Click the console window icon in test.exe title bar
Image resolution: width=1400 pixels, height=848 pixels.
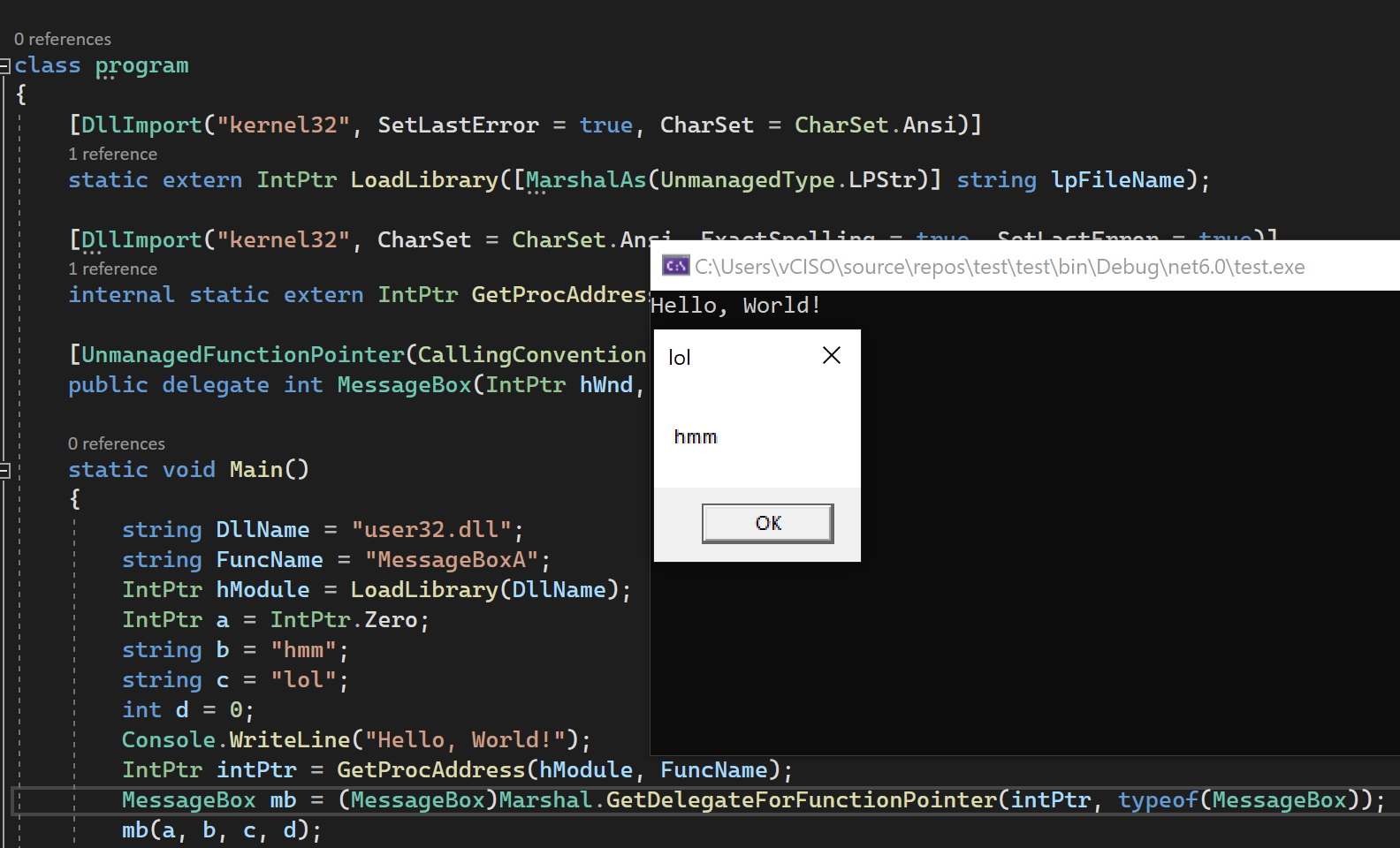(x=675, y=266)
